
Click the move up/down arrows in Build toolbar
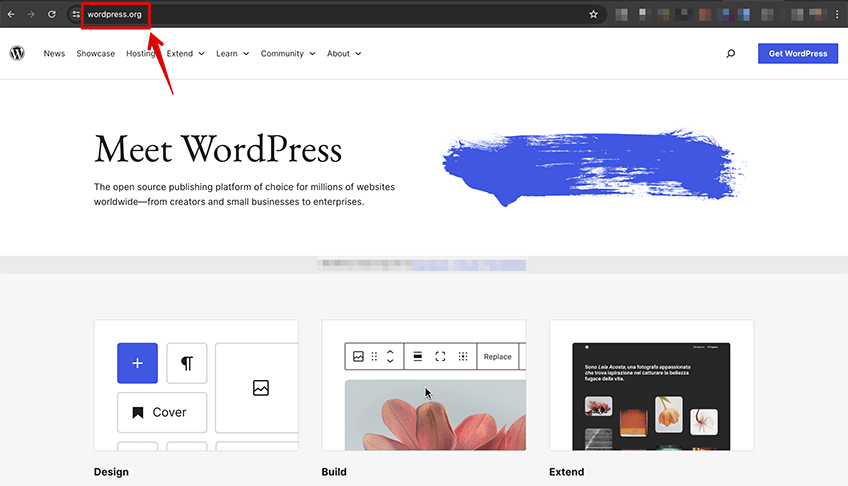click(x=390, y=356)
